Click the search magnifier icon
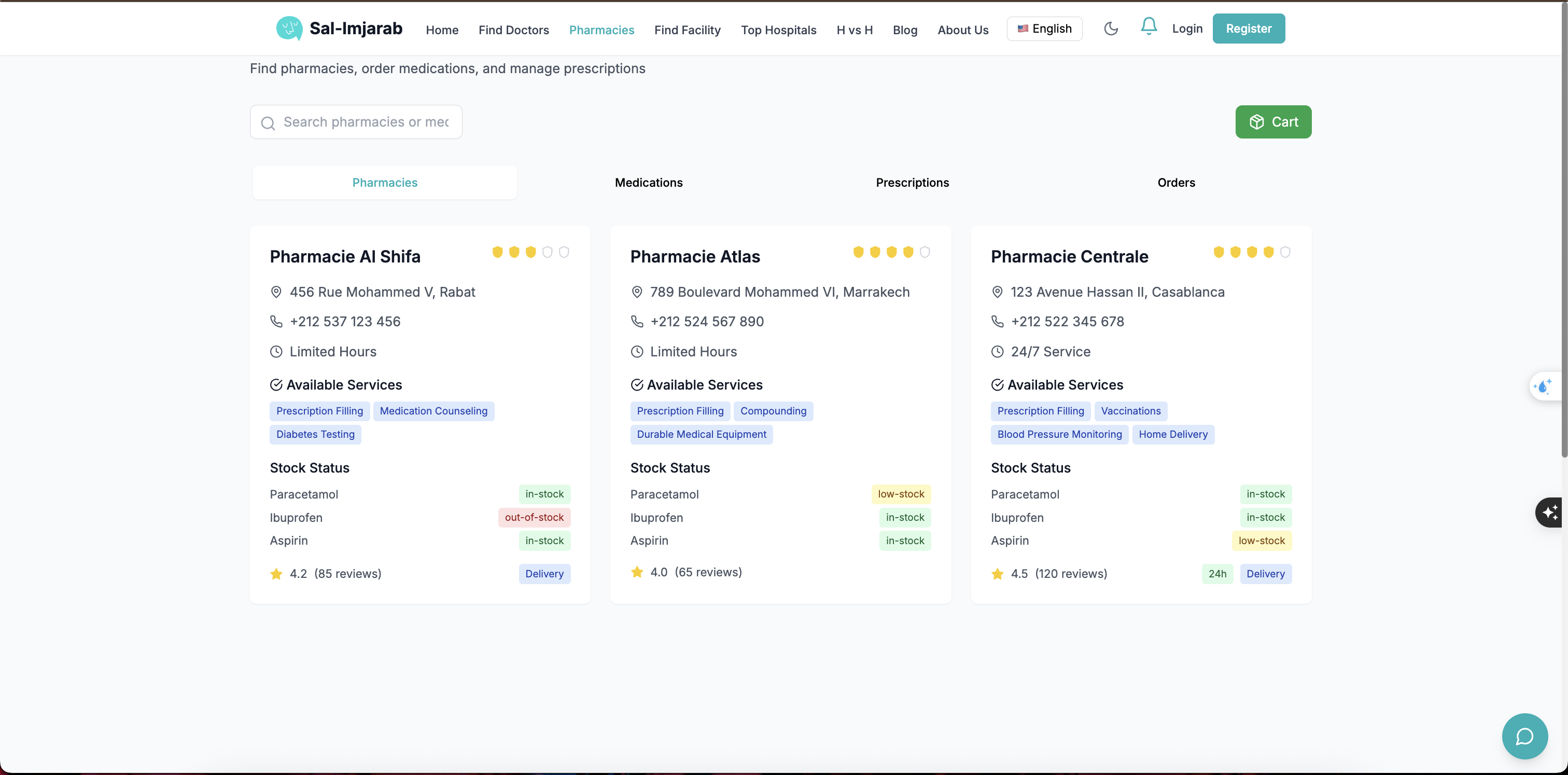This screenshot has width=1568, height=775. (268, 123)
